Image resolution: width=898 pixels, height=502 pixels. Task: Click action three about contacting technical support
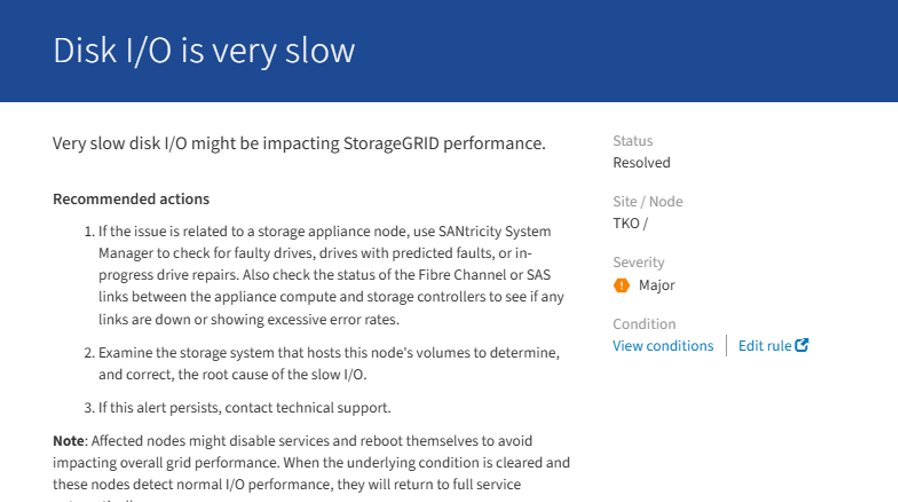coord(244,408)
